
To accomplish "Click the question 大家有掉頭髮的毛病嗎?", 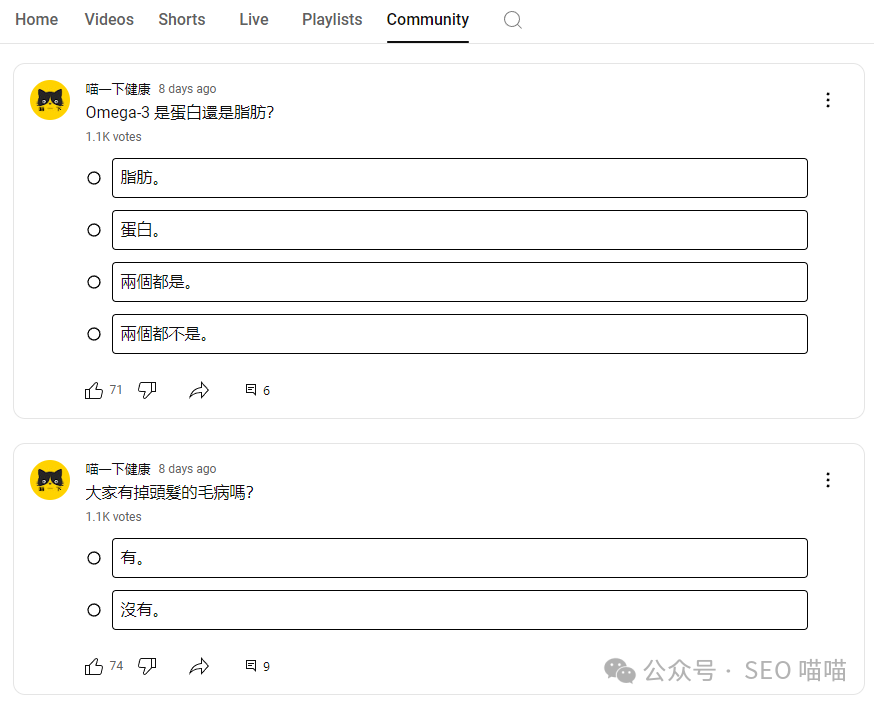I will point(169,493).
